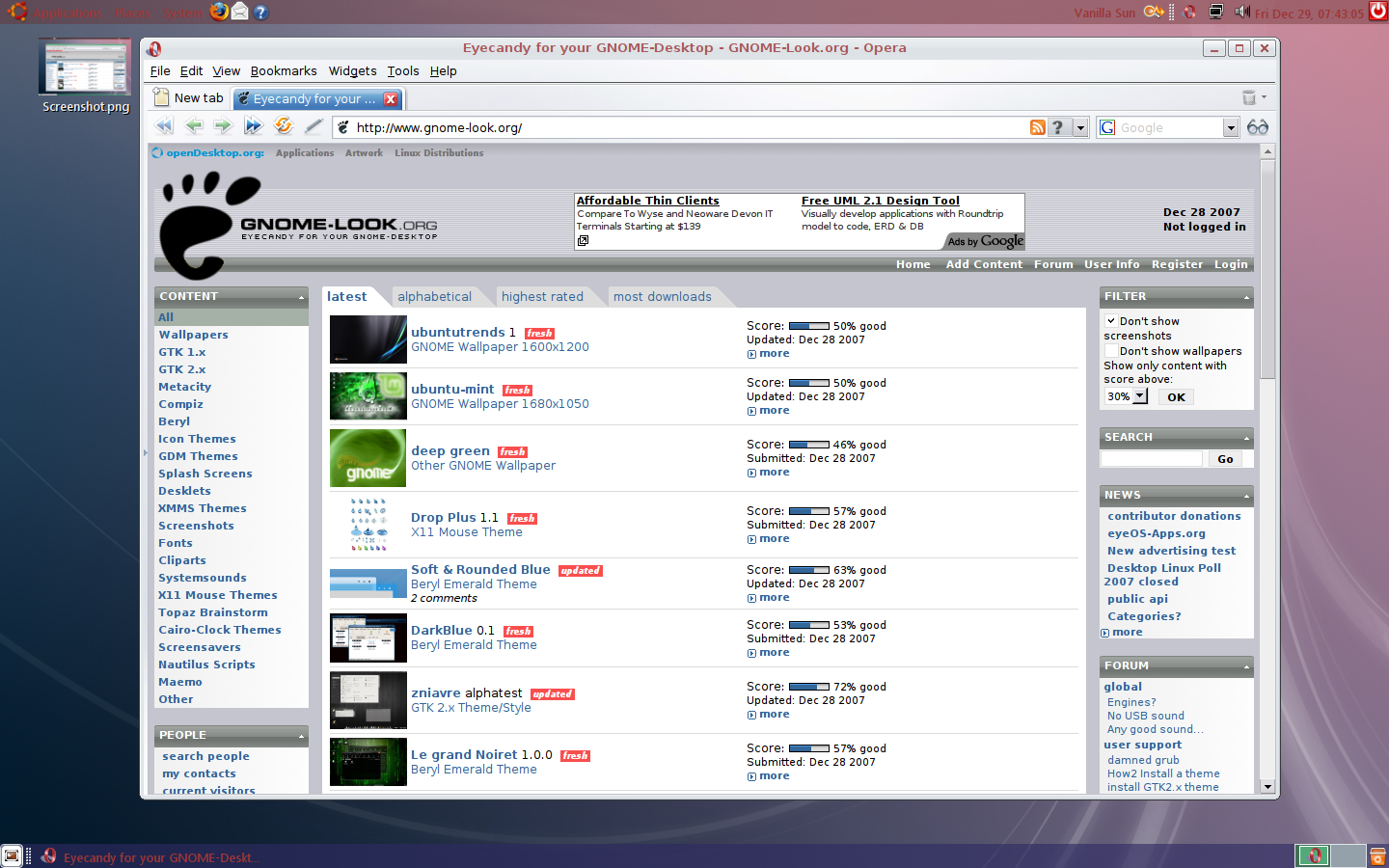This screenshot has width=1389, height=868.
Task: Open the Google search engine dropdown arrow
Action: (x=1231, y=127)
